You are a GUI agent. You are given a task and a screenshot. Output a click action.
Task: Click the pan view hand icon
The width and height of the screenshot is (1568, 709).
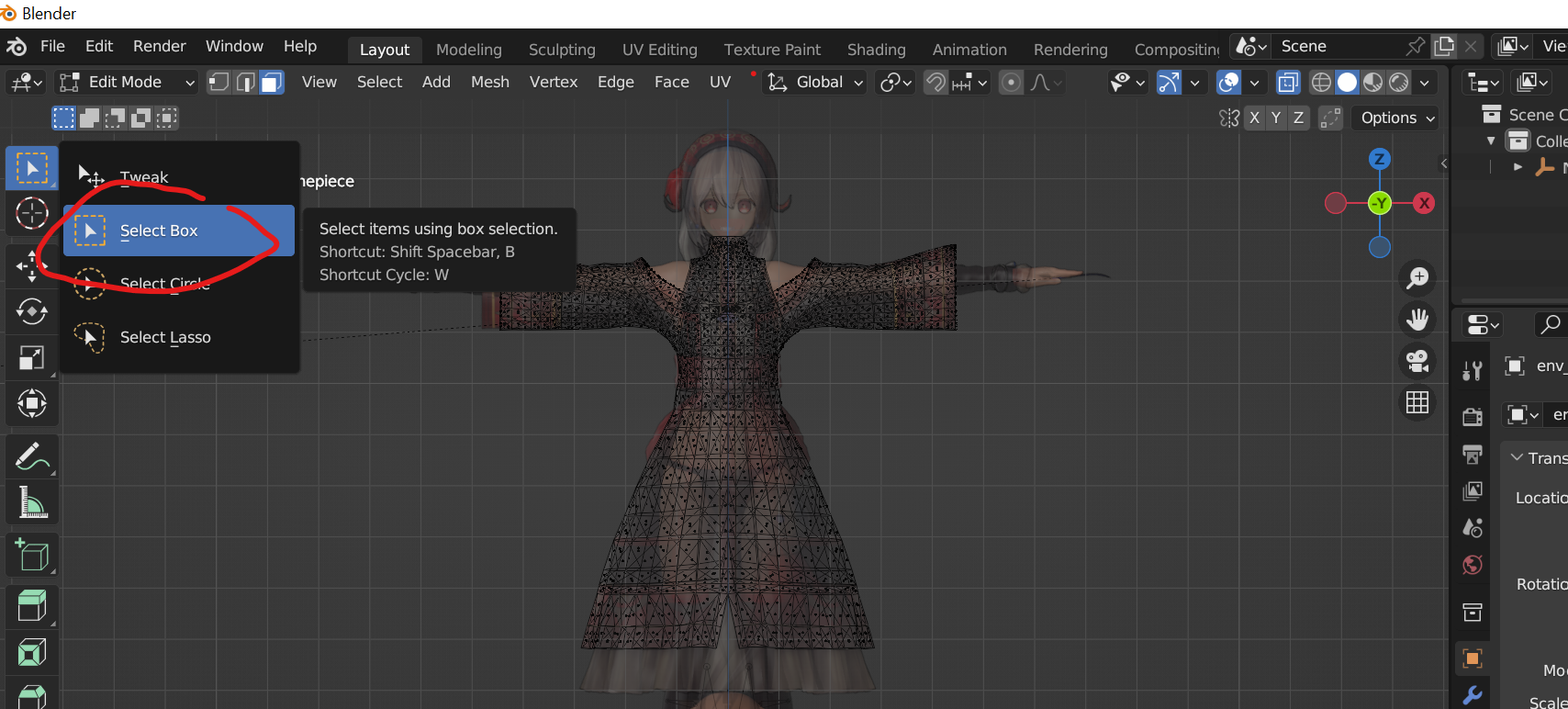(x=1417, y=320)
